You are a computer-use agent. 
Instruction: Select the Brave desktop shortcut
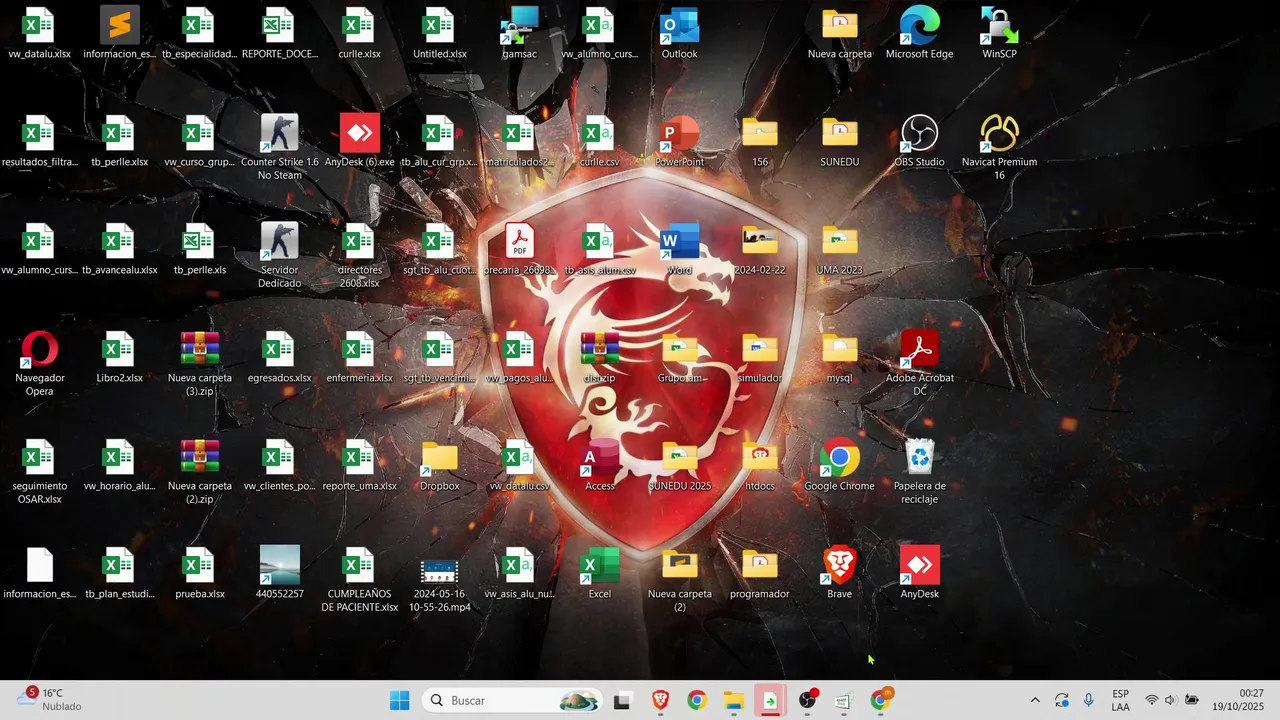(839, 573)
